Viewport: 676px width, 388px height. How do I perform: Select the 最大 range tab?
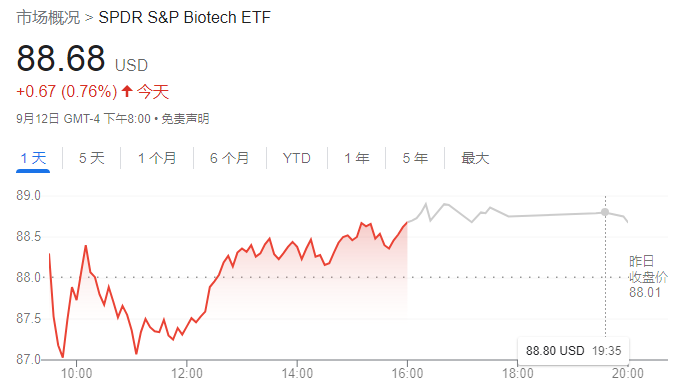coord(475,158)
